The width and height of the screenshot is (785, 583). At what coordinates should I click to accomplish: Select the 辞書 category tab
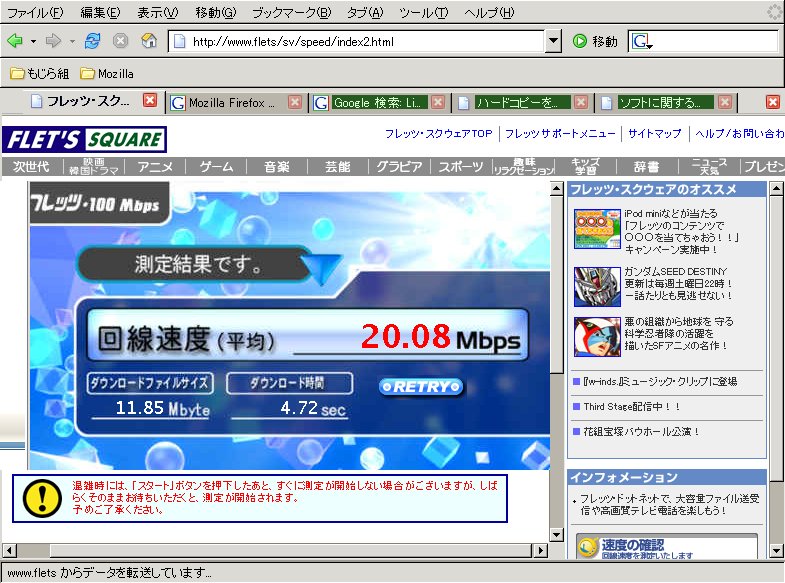point(646,167)
